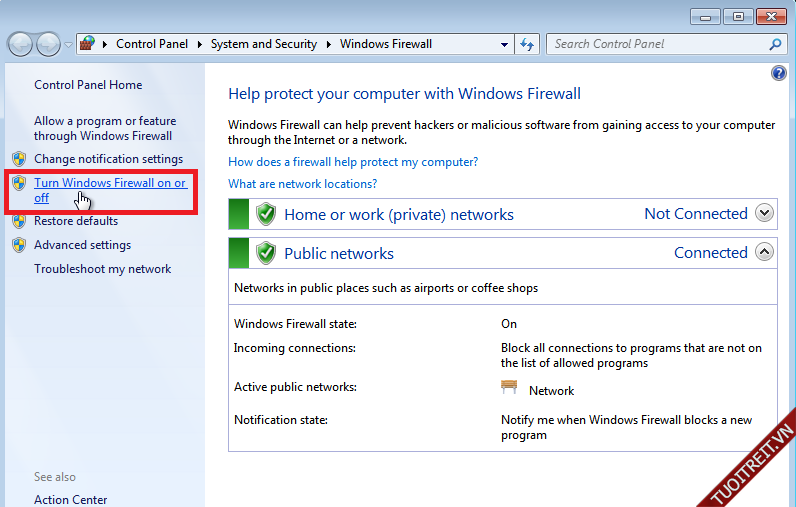This screenshot has width=796, height=507.
Task: Click the Back navigation arrow button
Action: coord(20,44)
